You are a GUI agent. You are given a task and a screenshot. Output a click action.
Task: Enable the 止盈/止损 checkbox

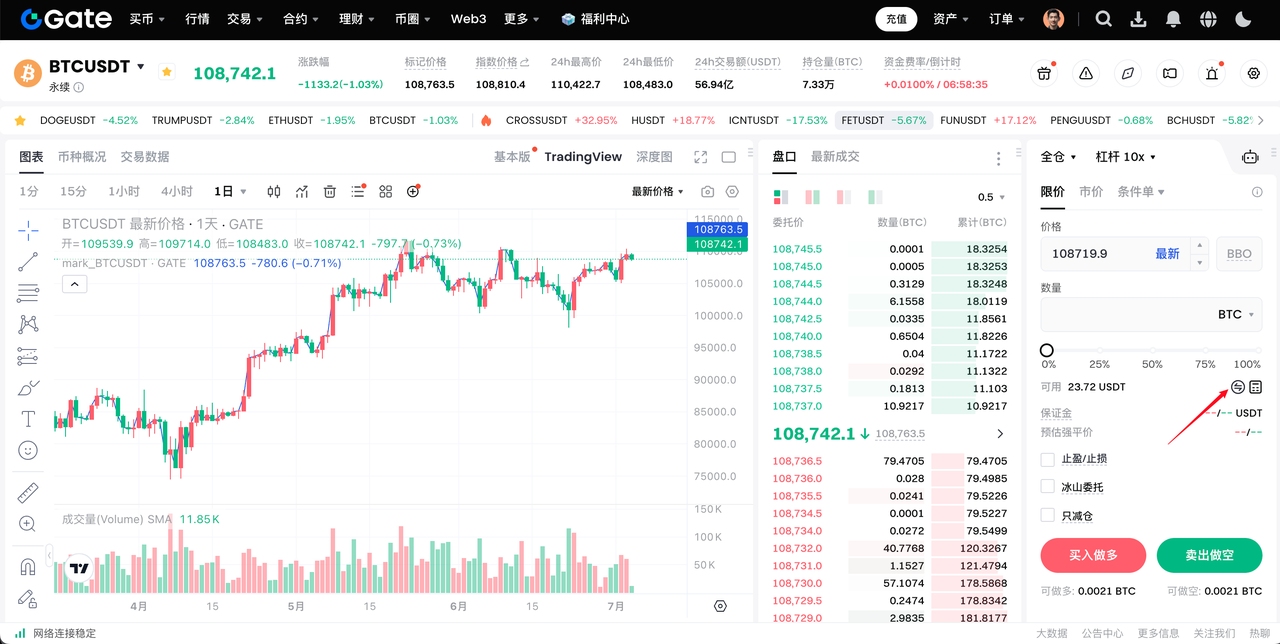(x=1048, y=459)
